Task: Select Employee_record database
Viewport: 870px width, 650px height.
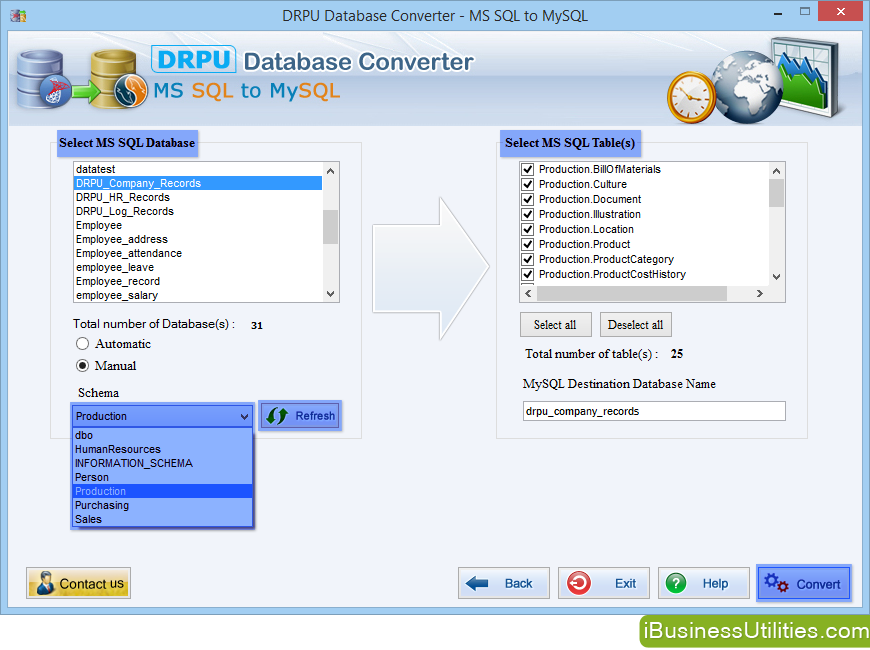Action: [x=198, y=281]
